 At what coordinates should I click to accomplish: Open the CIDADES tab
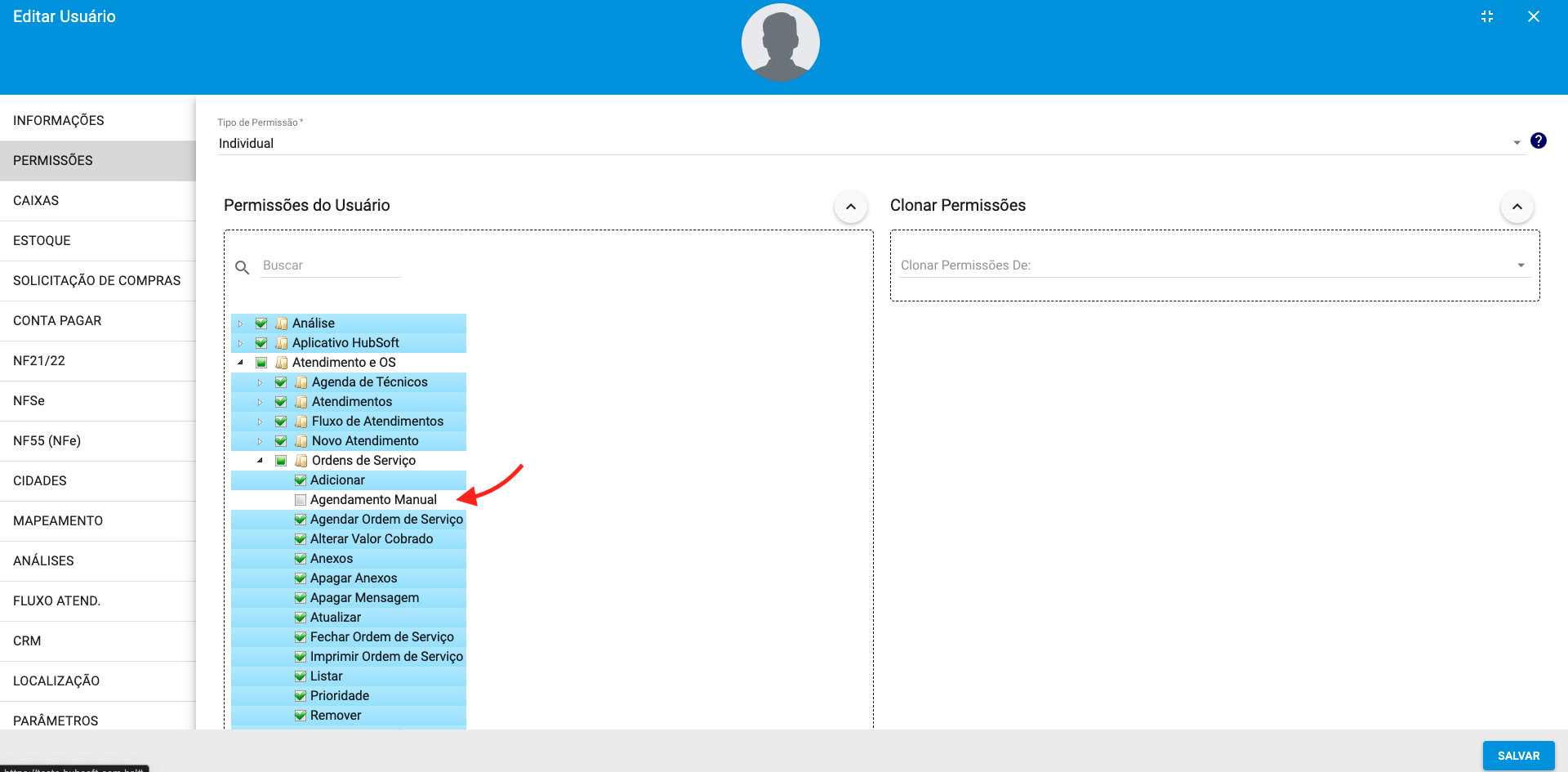[98, 480]
